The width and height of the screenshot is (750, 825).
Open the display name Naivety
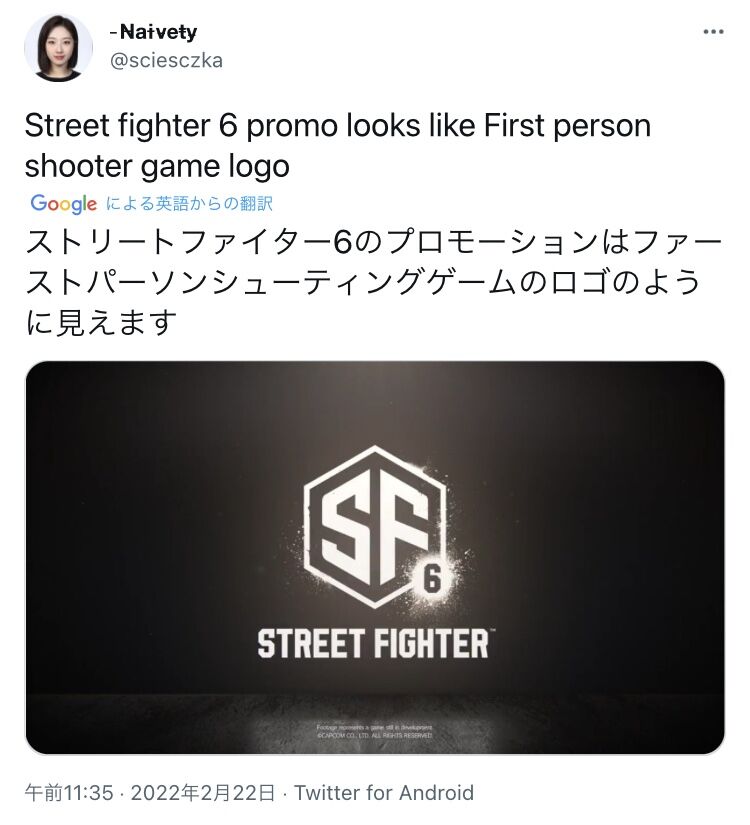coord(154,32)
